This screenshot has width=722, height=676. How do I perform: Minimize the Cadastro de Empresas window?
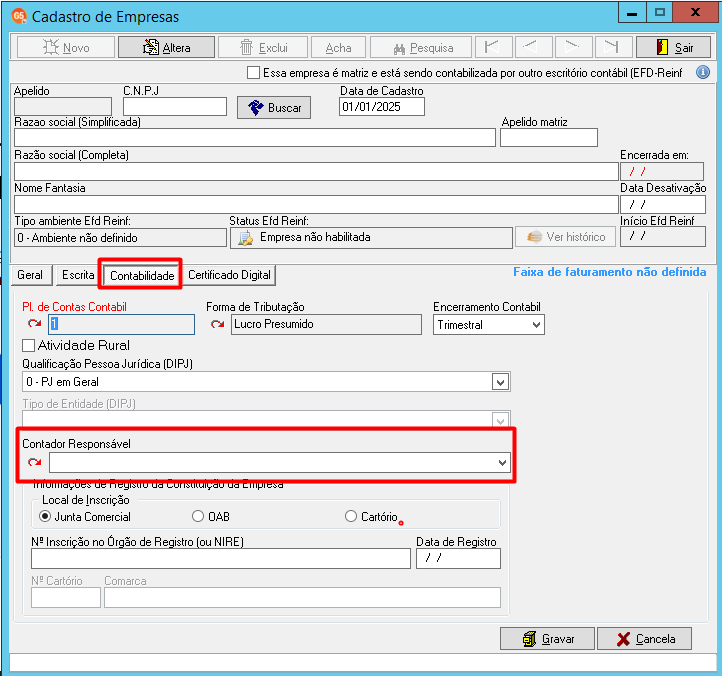coord(632,12)
